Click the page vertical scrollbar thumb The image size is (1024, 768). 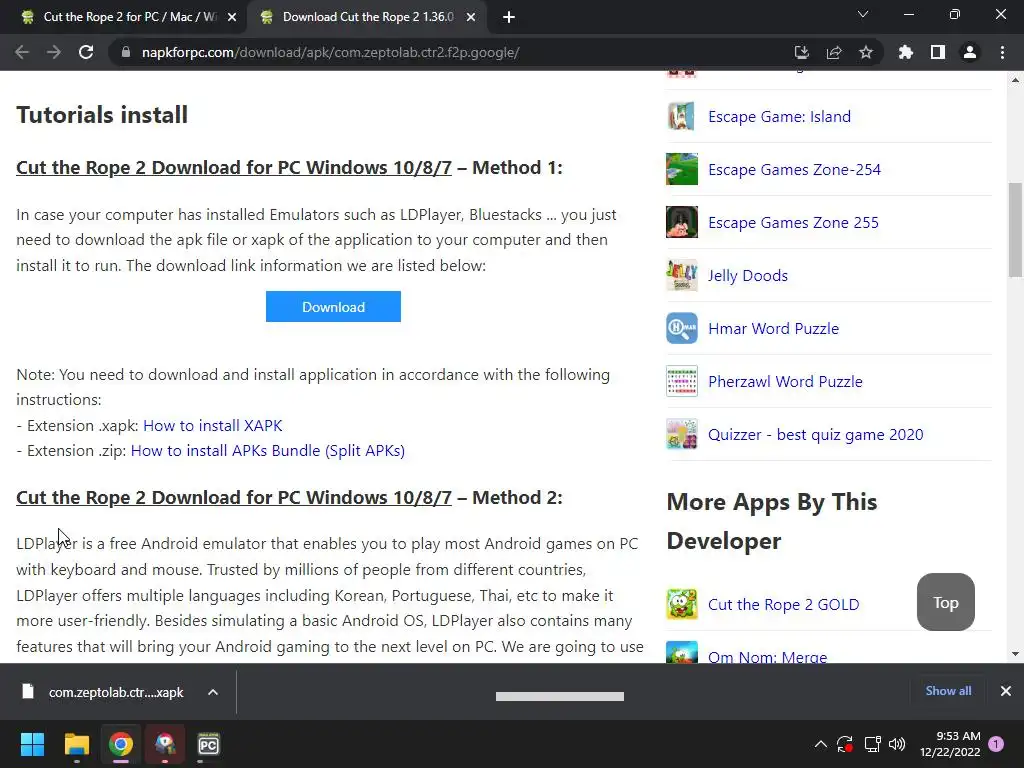[x=1015, y=230]
